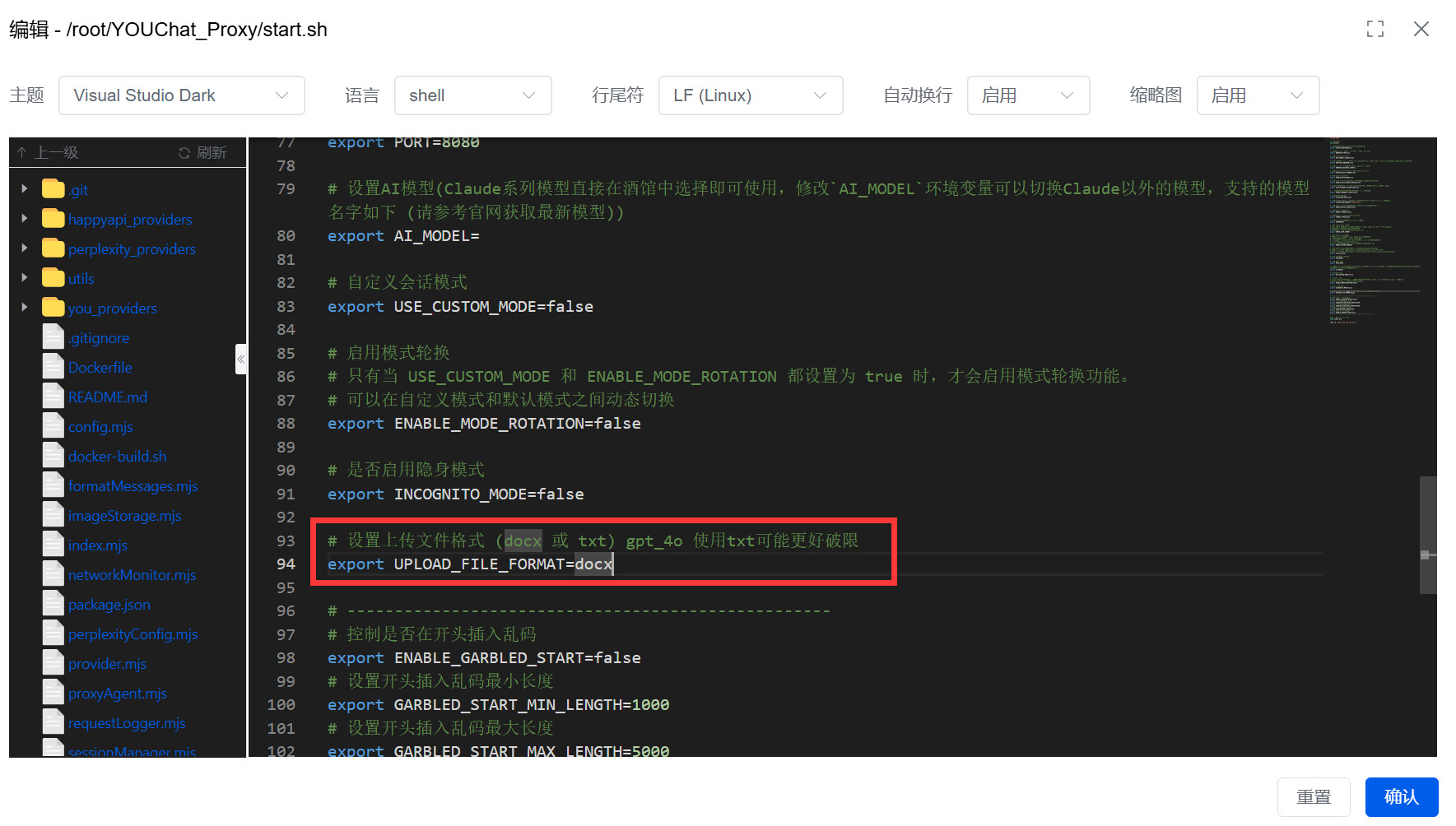Change the shell language selector
1456x826 pixels.
[x=472, y=95]
